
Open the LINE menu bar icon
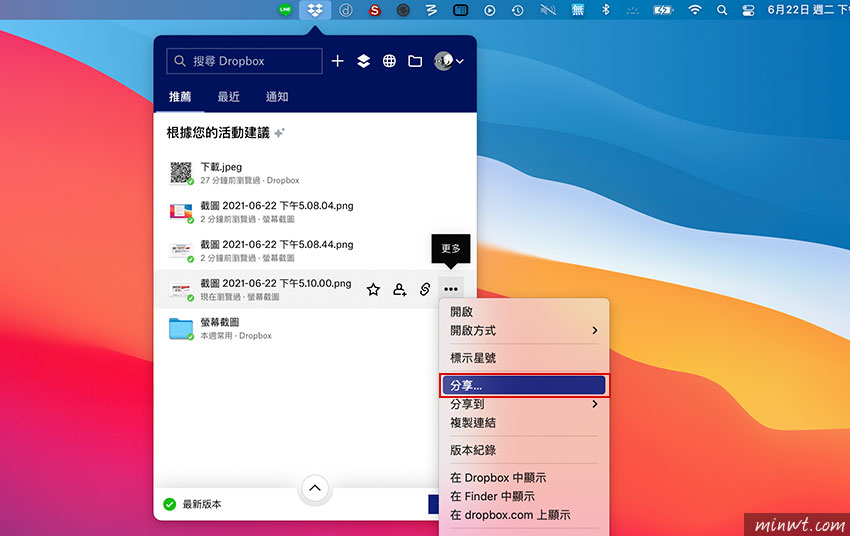(285, 10)
